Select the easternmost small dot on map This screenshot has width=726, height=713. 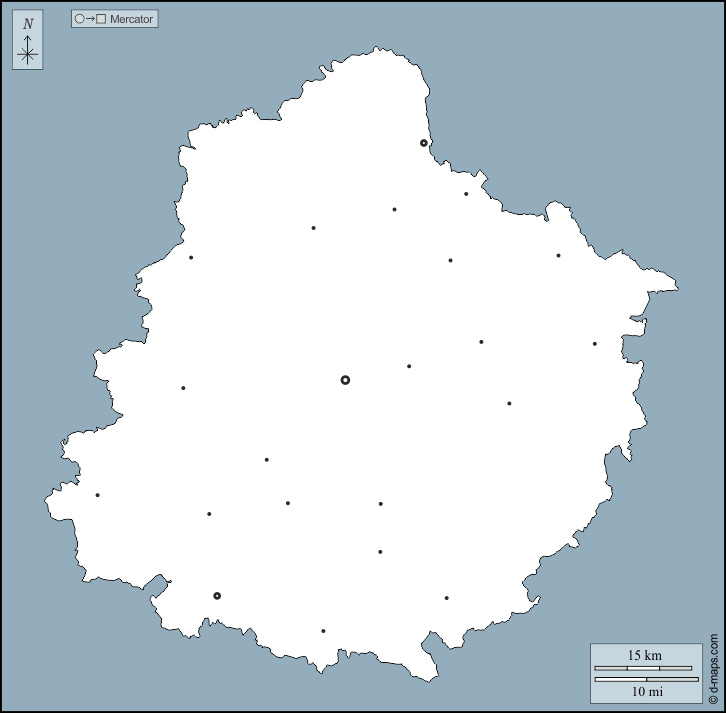pos(594,344)
